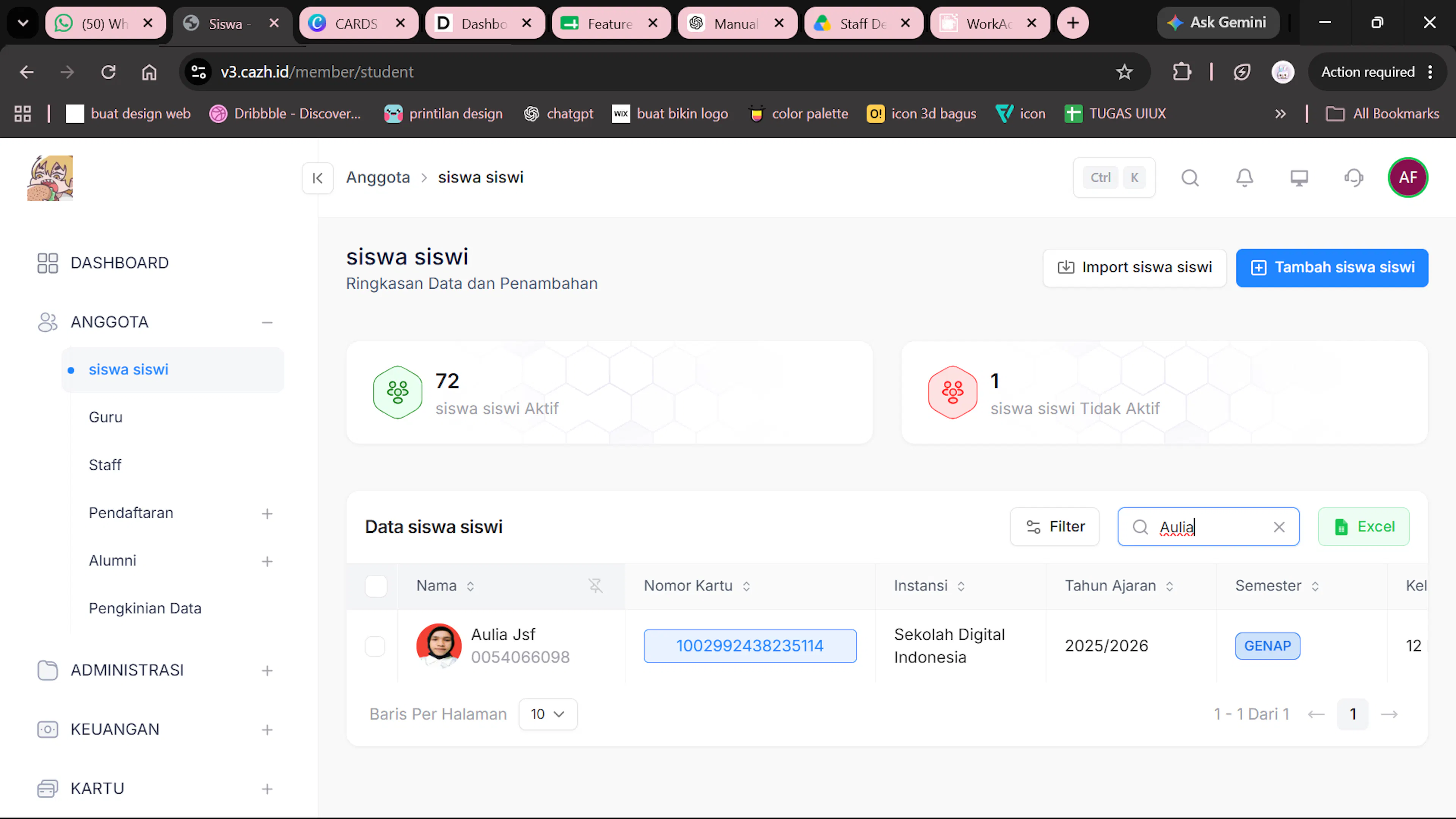
Task: Open the Chrome apps grid shortcut
Action: tap(23, 114)
